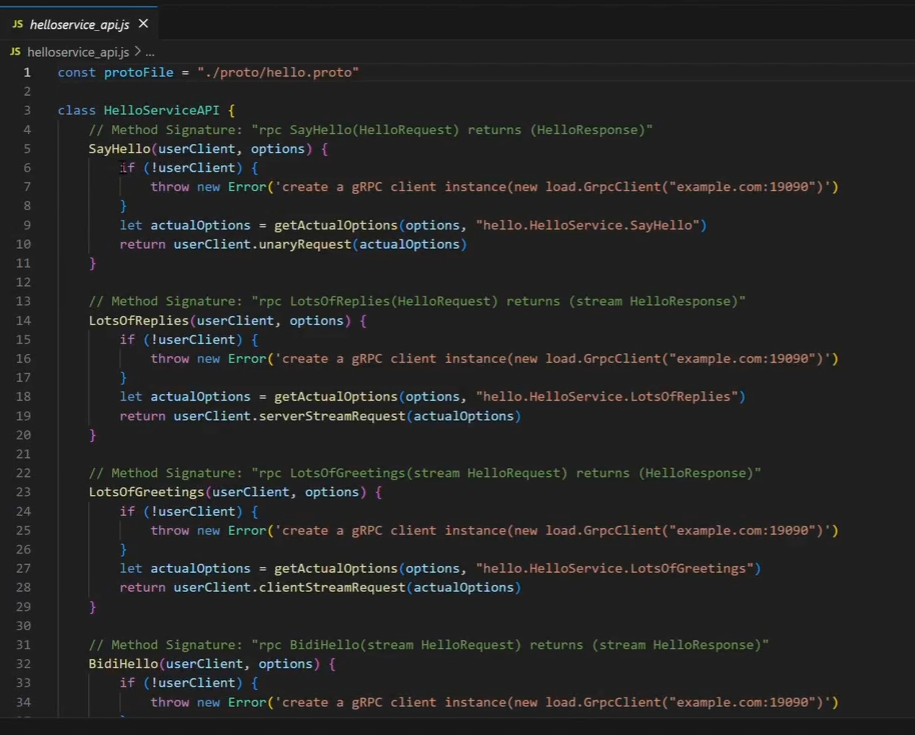
Task: Click line number 1 in the gutter
Action: 27,73
